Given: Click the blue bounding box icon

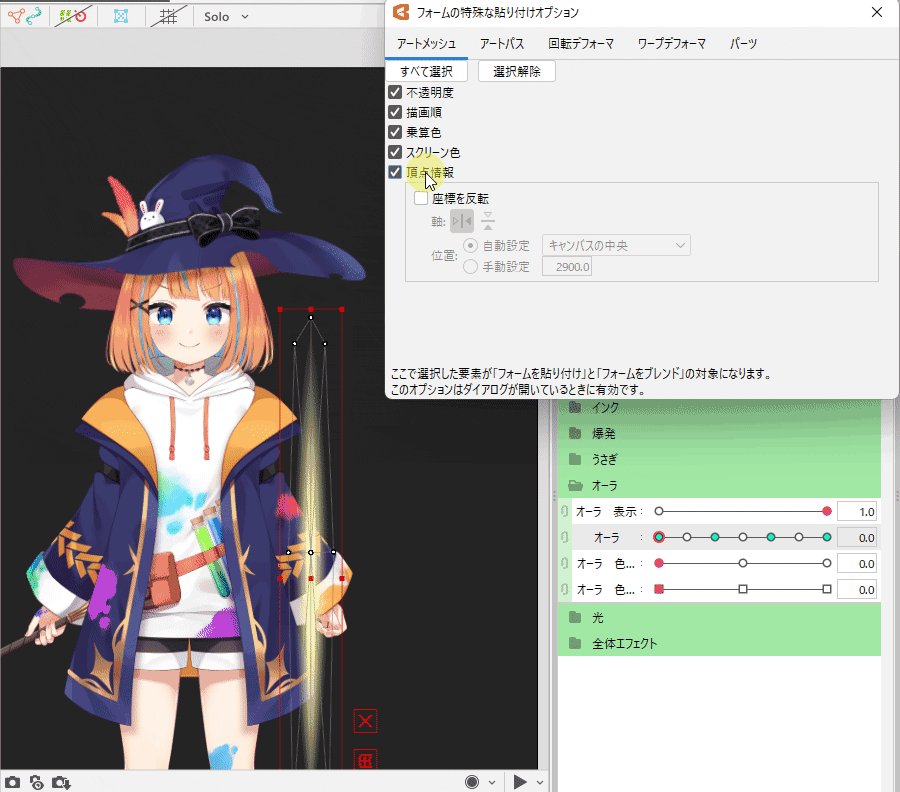Looking at the screenshot, I should click(x=120, y=16).
